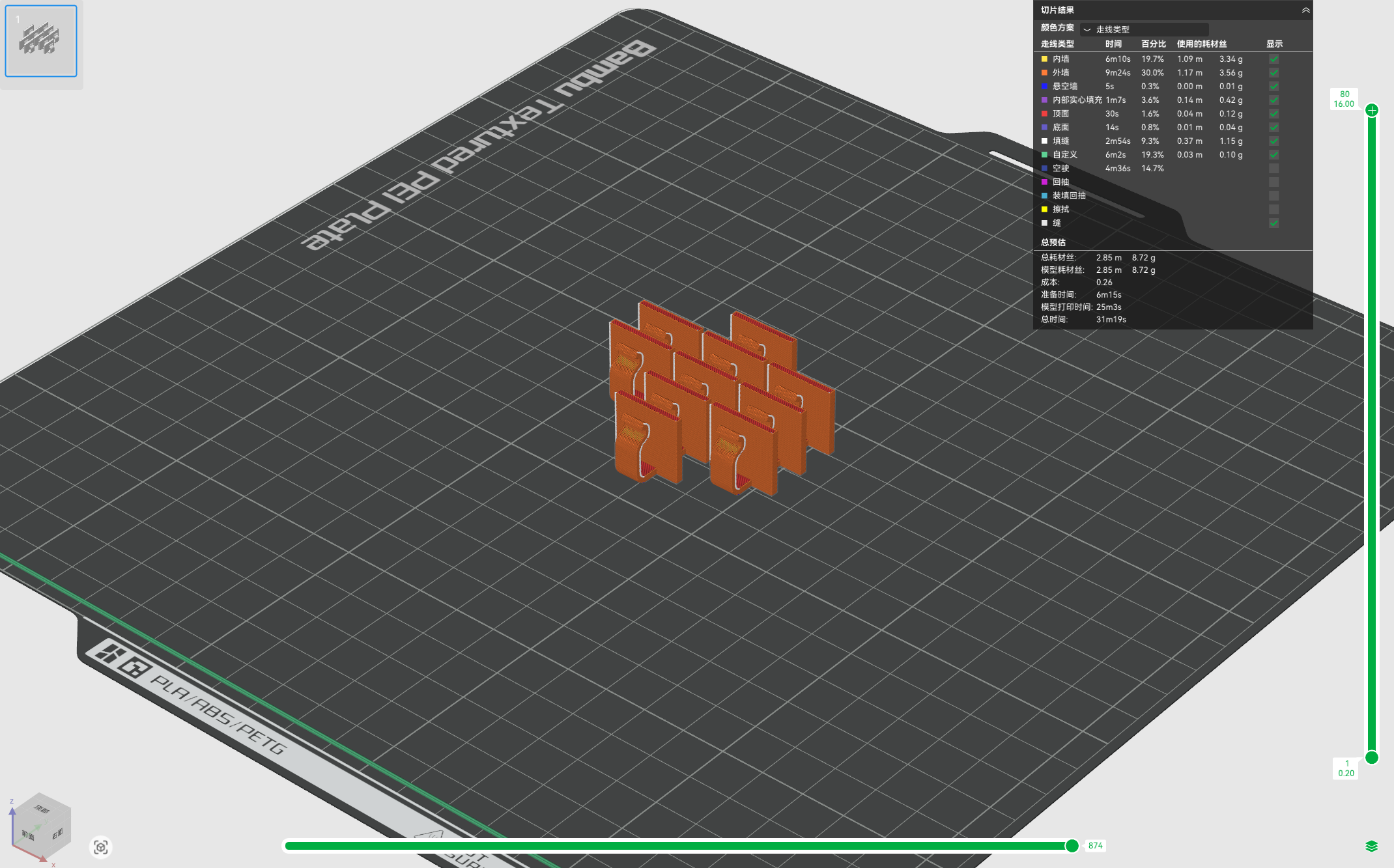Click the 总预估 section heading
The width and height of the screenshot is (1394, 868).
tap(1053, 242)
